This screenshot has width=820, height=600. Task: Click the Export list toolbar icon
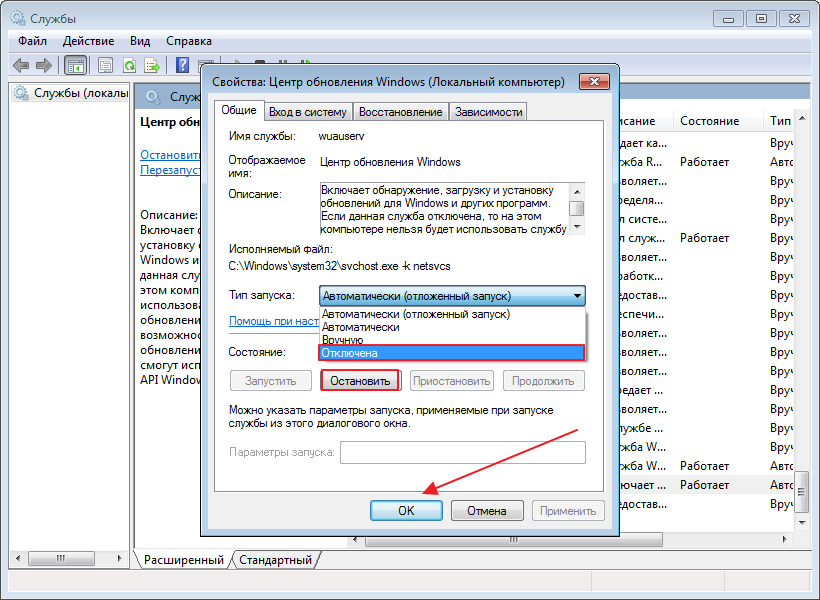point(152,65)
